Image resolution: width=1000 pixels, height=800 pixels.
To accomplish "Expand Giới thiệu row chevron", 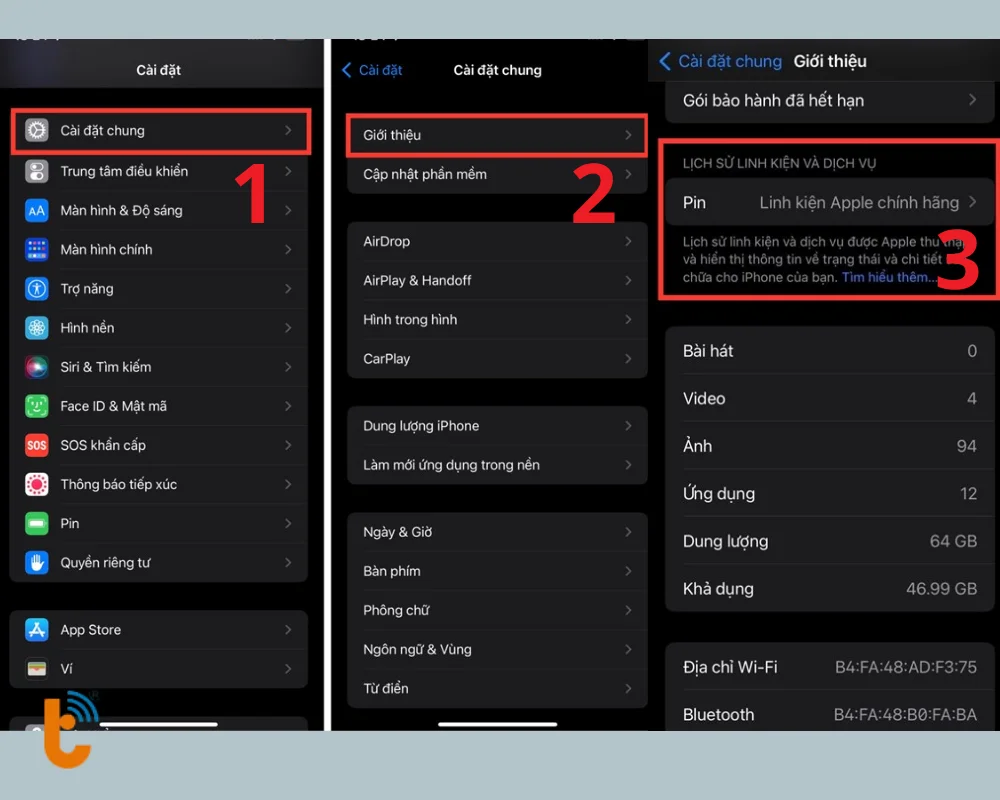I will [628, 135].
